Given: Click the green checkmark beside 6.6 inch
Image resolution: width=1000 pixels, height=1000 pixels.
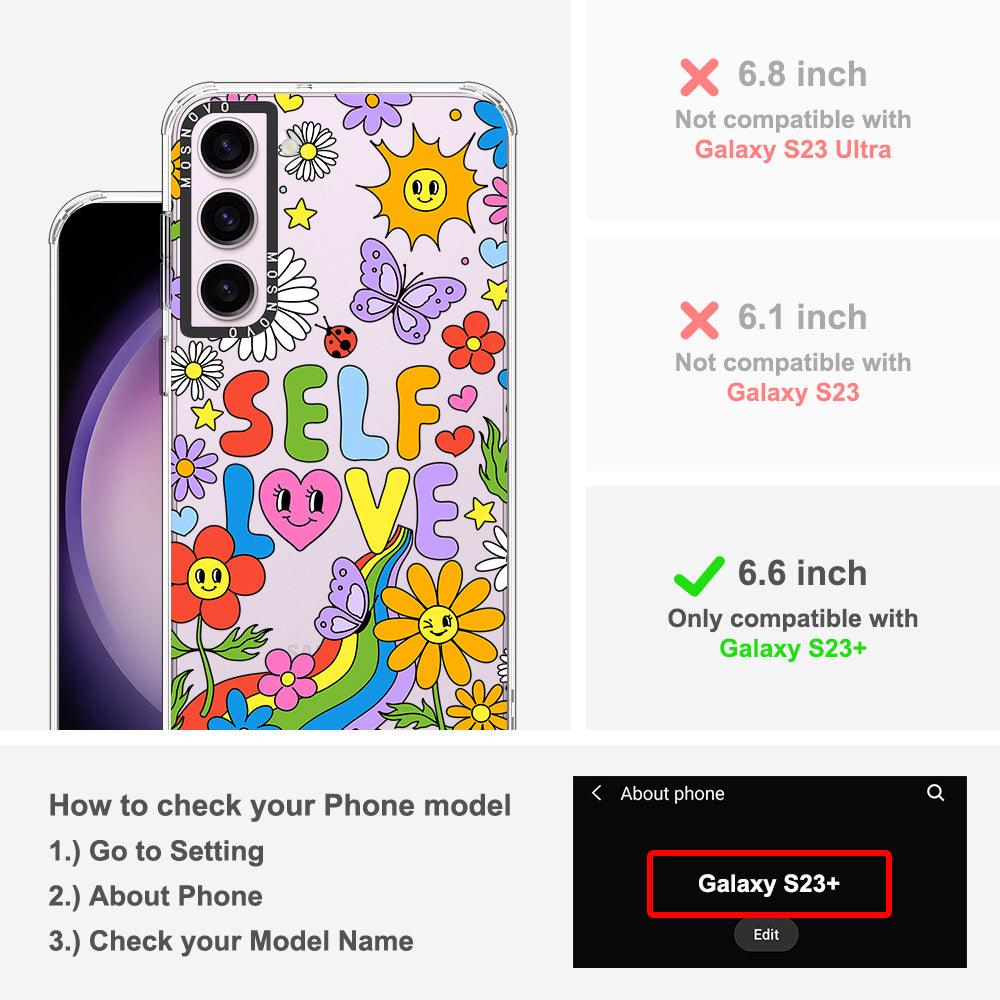Looking at the screenshot, I should pos(699,575).
